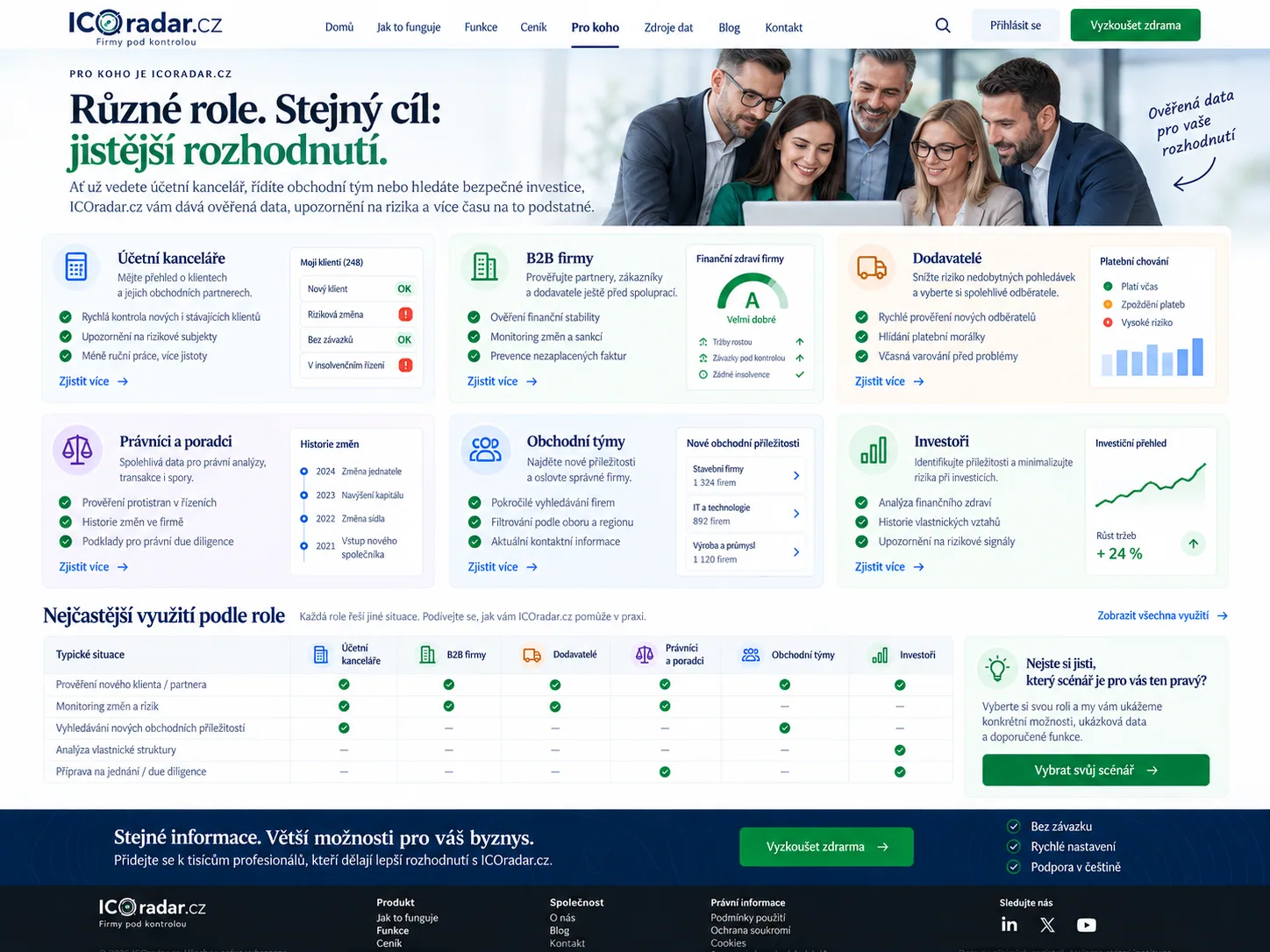Expand the Stavební firmy opportunity row
The width and height of the screenshot is (1270, 952).
coord(746,476)
